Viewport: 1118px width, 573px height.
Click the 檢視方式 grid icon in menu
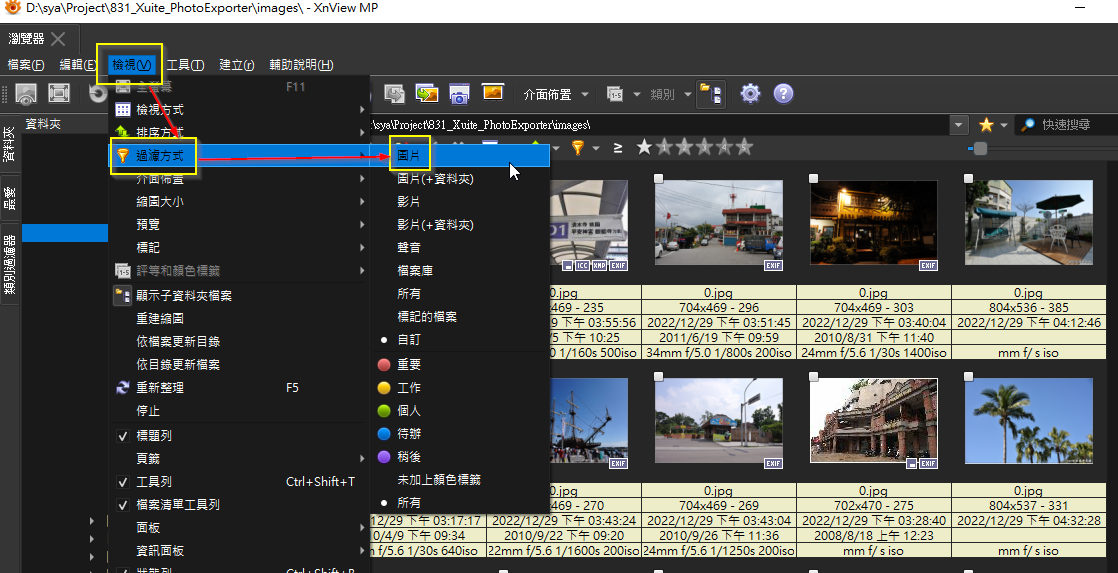point(123,109)
